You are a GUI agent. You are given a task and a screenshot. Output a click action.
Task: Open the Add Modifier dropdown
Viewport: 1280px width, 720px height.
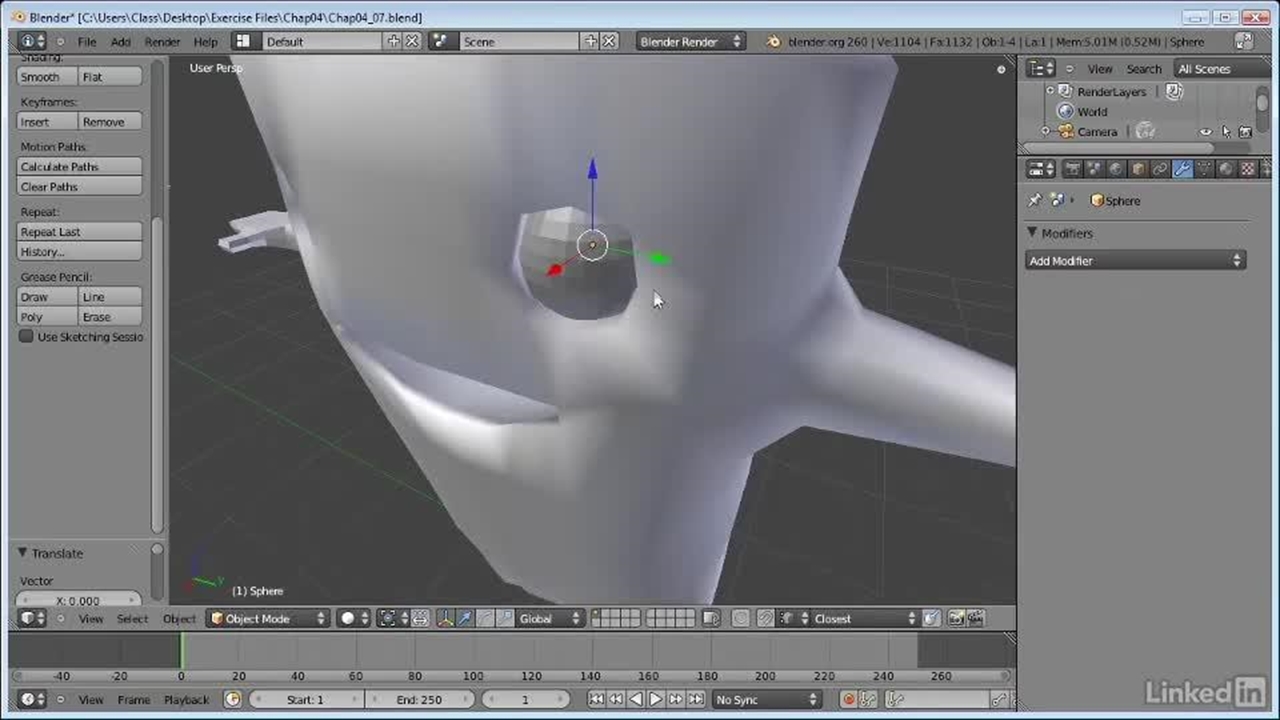[x=1135, y=261]
